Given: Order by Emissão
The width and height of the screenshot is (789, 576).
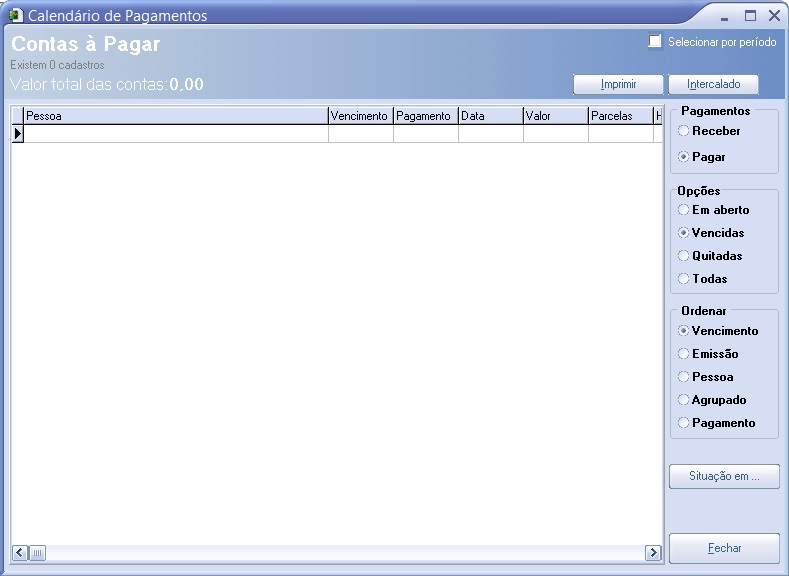Looking at the screenshot, I should tap(684, 354).
